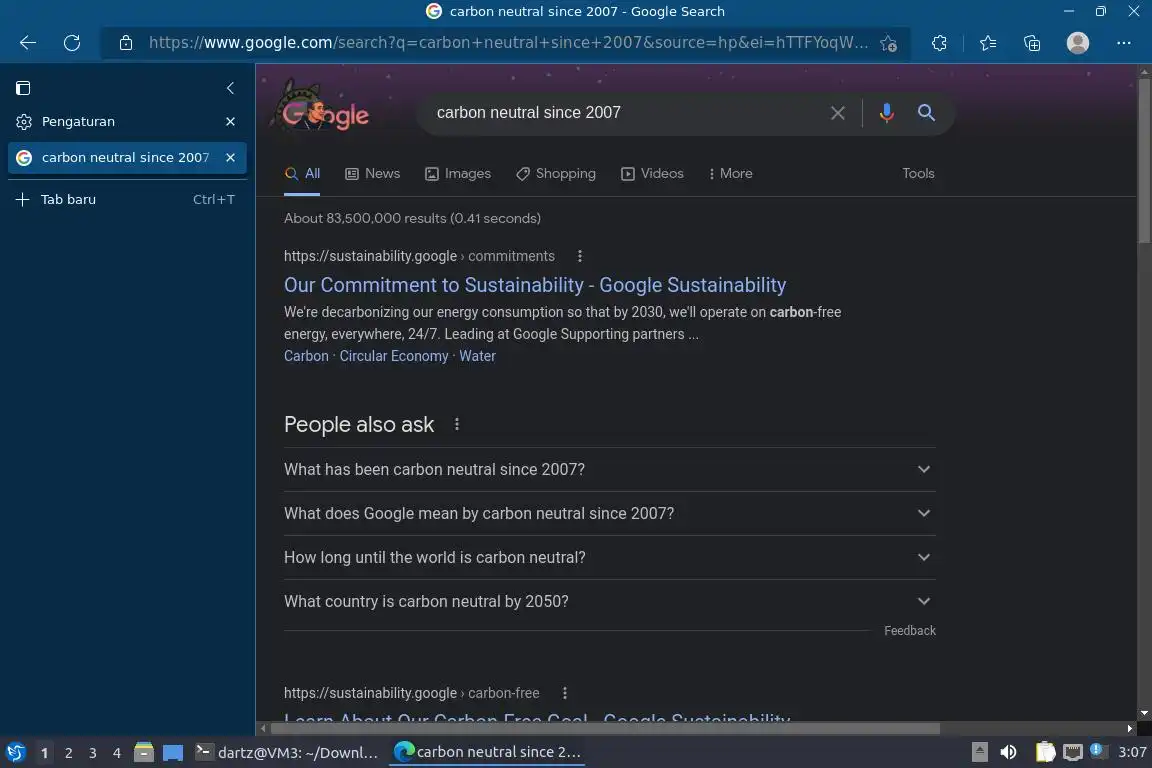Go back with the browser back arrow

(28, 43)
